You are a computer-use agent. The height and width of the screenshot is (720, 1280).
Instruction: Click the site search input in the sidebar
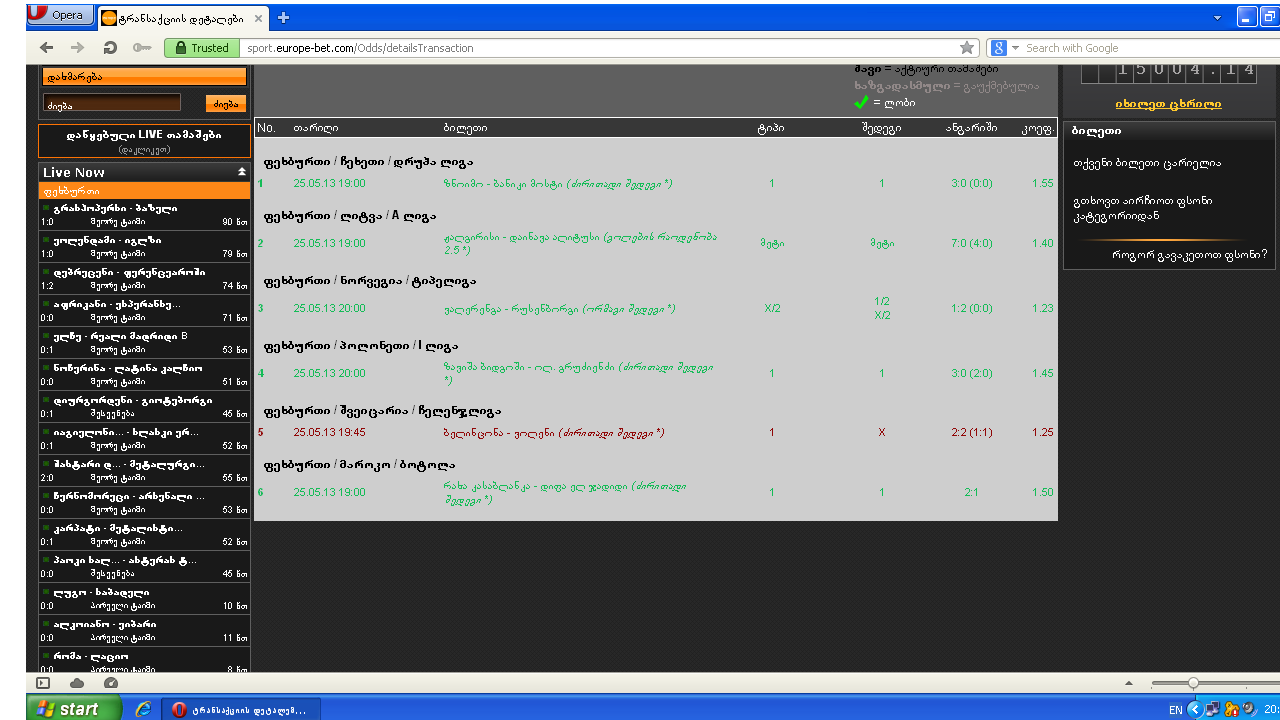[x=112, y=103]
